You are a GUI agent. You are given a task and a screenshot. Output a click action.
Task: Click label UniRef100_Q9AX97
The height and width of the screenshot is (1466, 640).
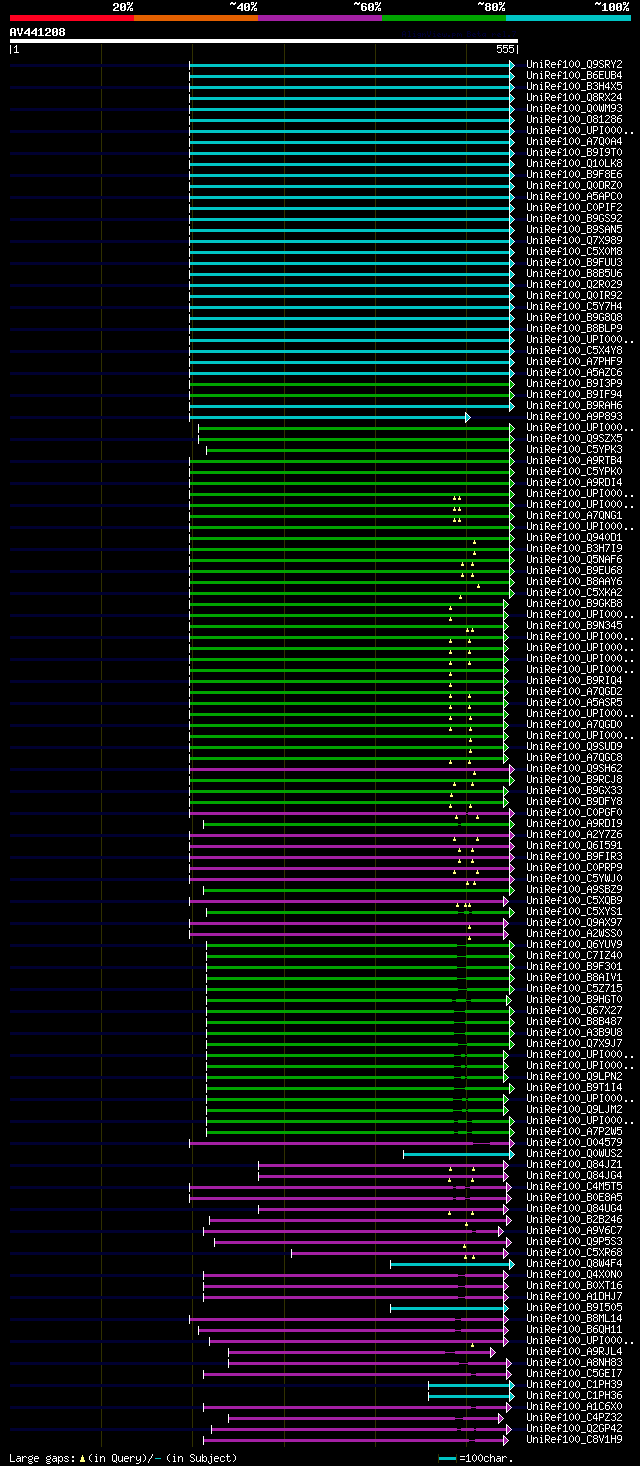point(574,922)
